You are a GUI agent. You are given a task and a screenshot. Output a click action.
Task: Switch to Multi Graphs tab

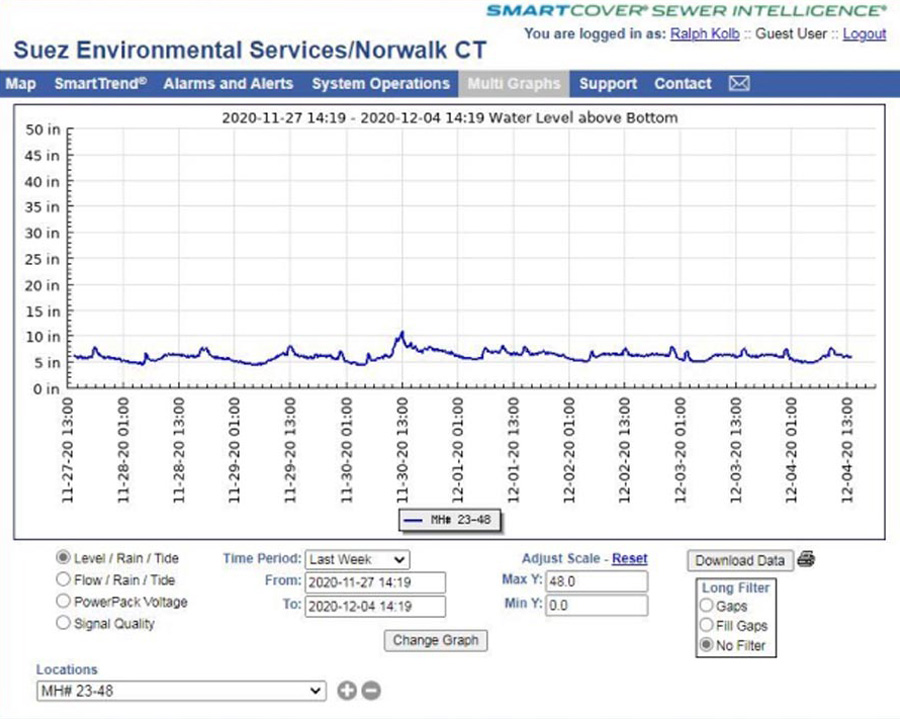[x=514, y=84]
